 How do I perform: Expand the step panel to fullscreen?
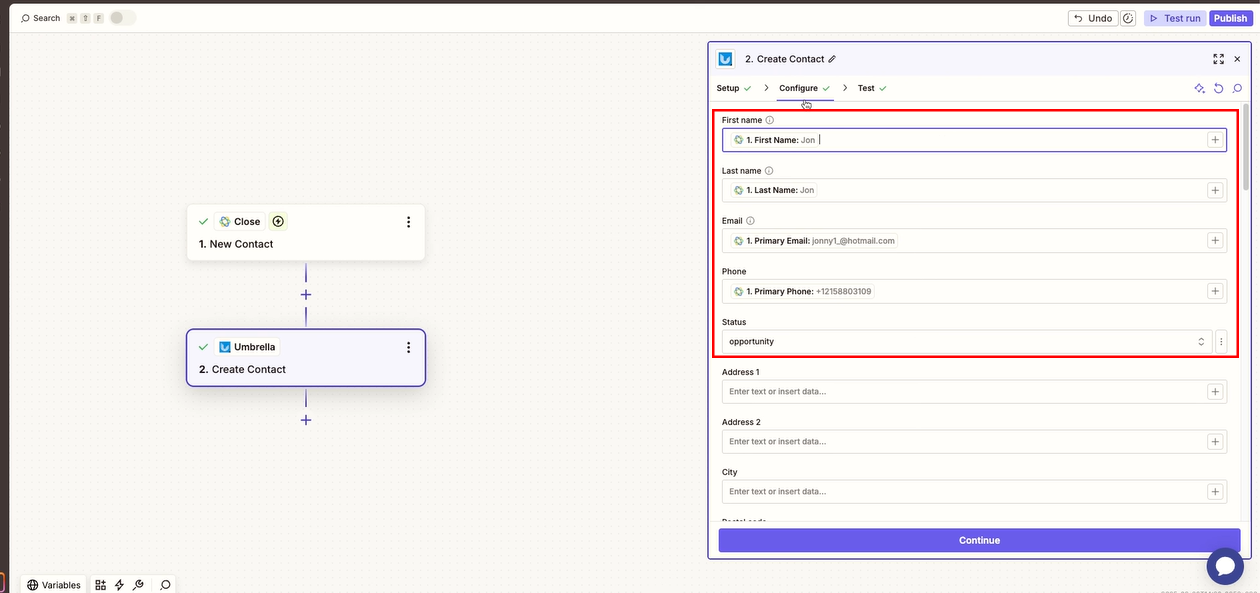point(1218,59)
